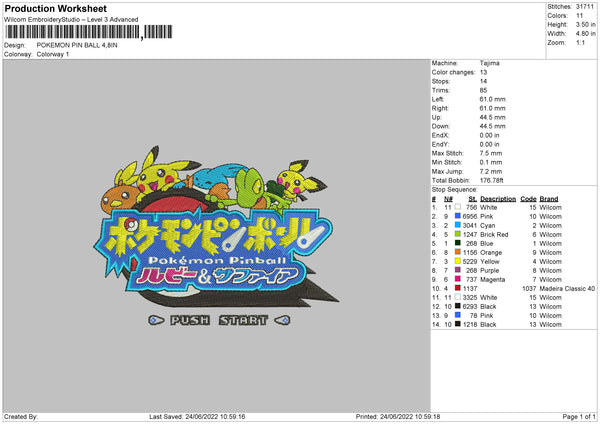Pick the yellow swatch in stop 7
This screenshot has height=424, width=600.
point(457,261)
